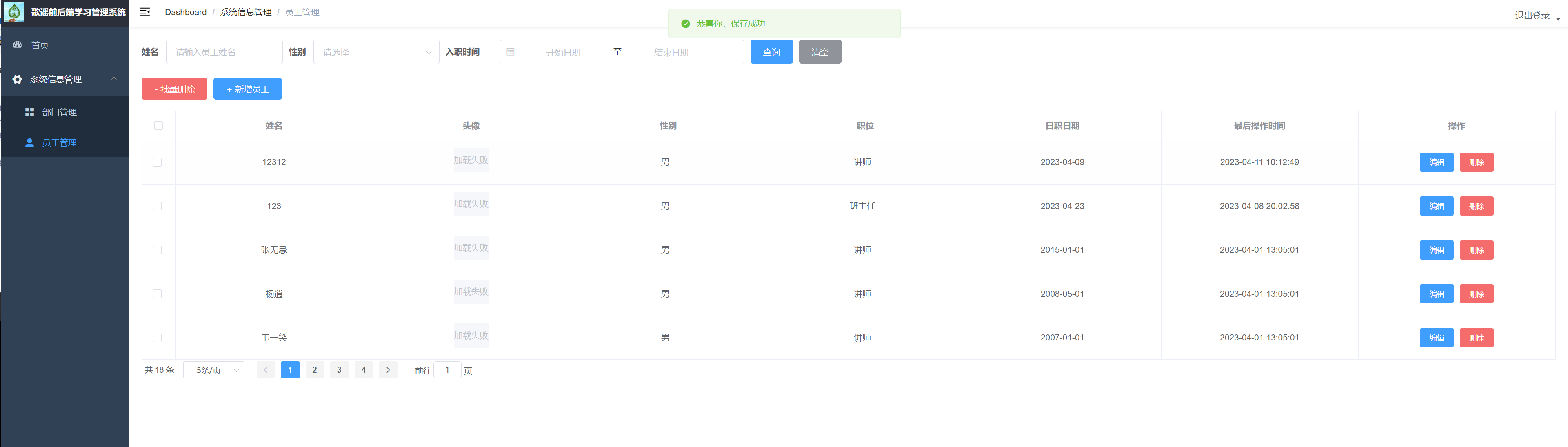Click the calendar icon in date range

point(511,52)
